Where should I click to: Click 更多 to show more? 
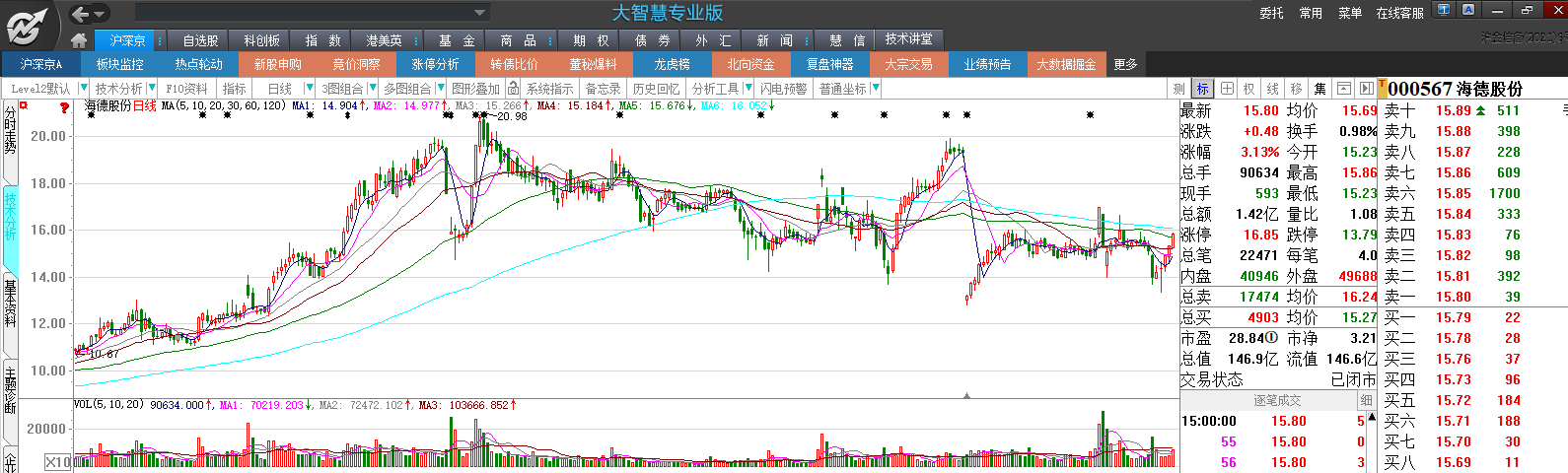[x=1126, y=64]
